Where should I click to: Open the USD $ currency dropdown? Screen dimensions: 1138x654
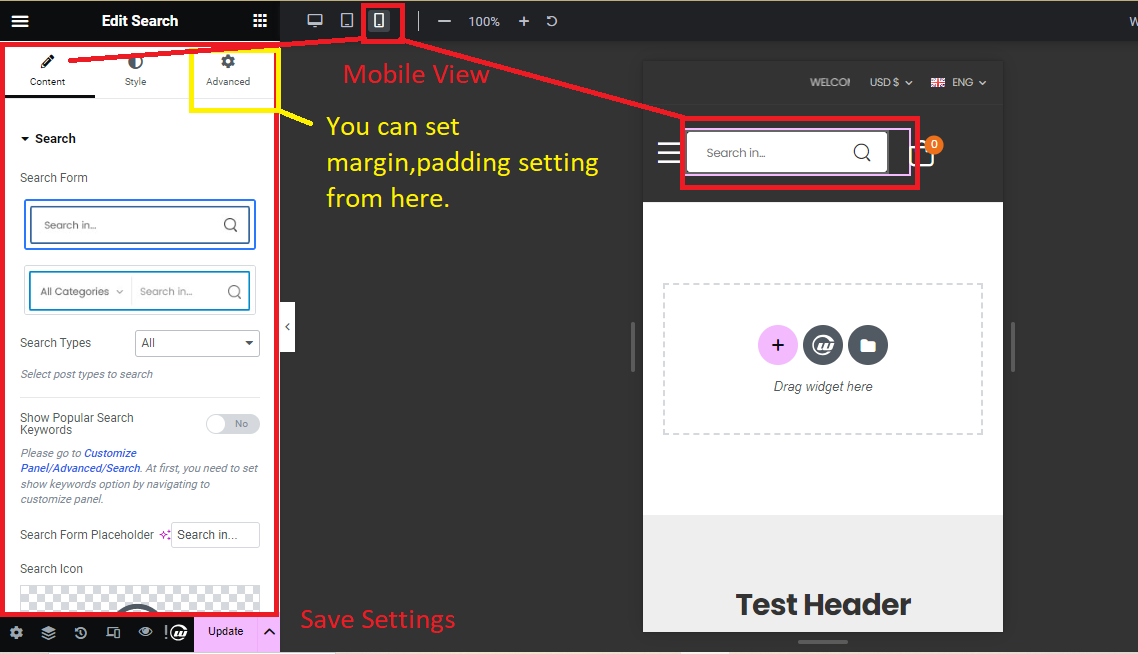(x=891, y=83)
